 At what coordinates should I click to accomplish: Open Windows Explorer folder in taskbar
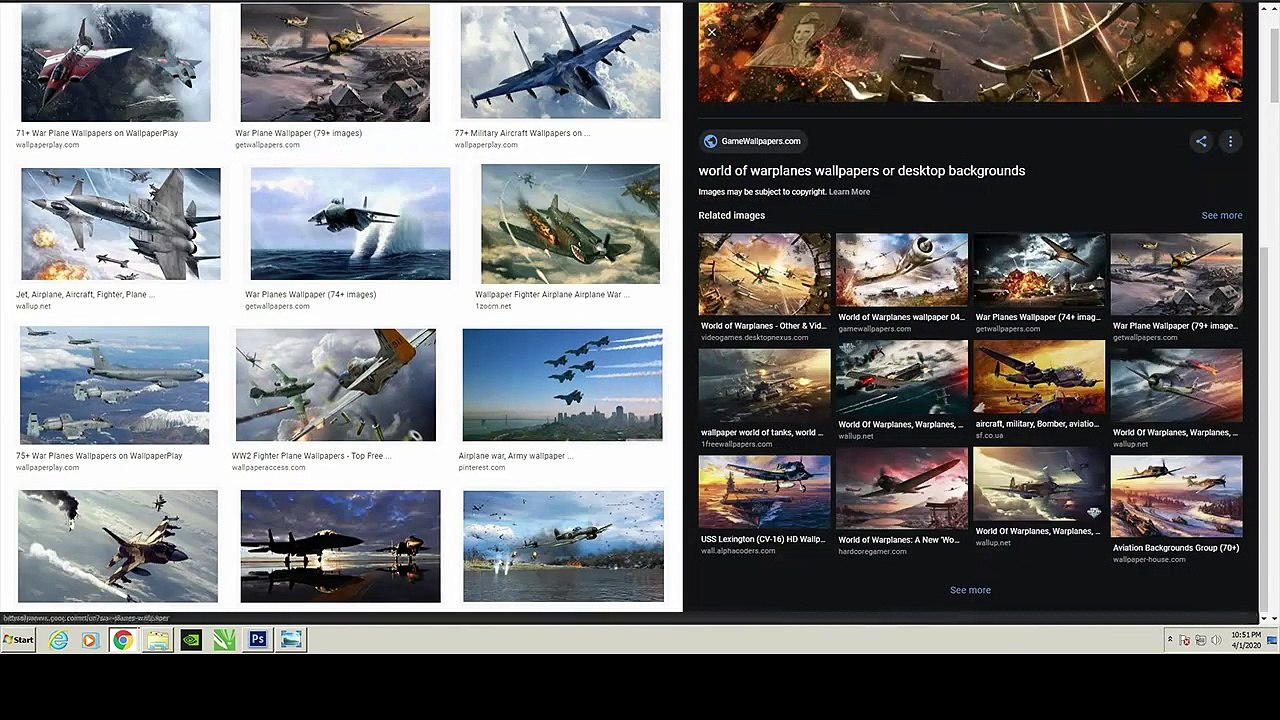157,640
